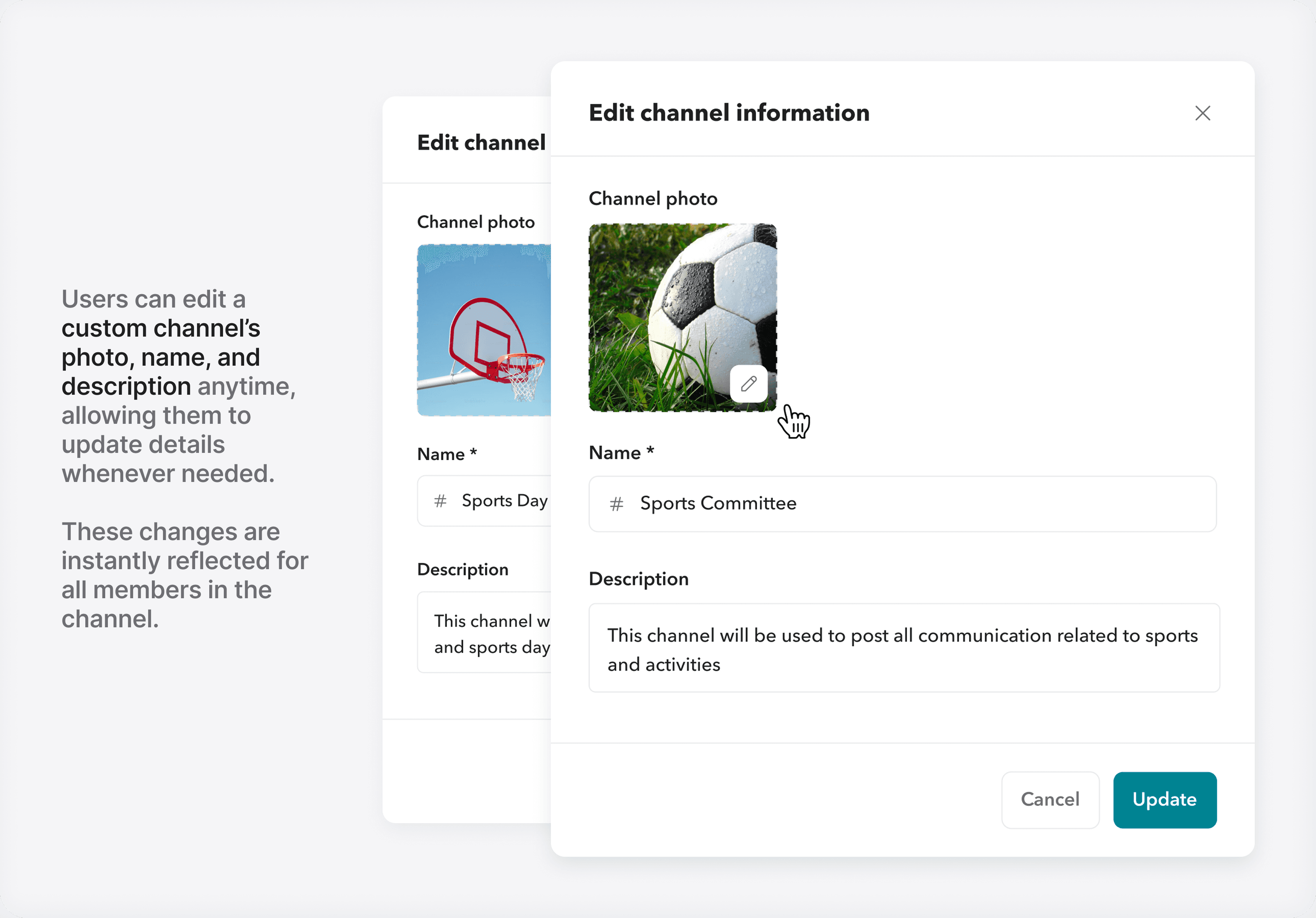
Task: Close the Edit channel information dialog
Action: tap(1202, 113)
